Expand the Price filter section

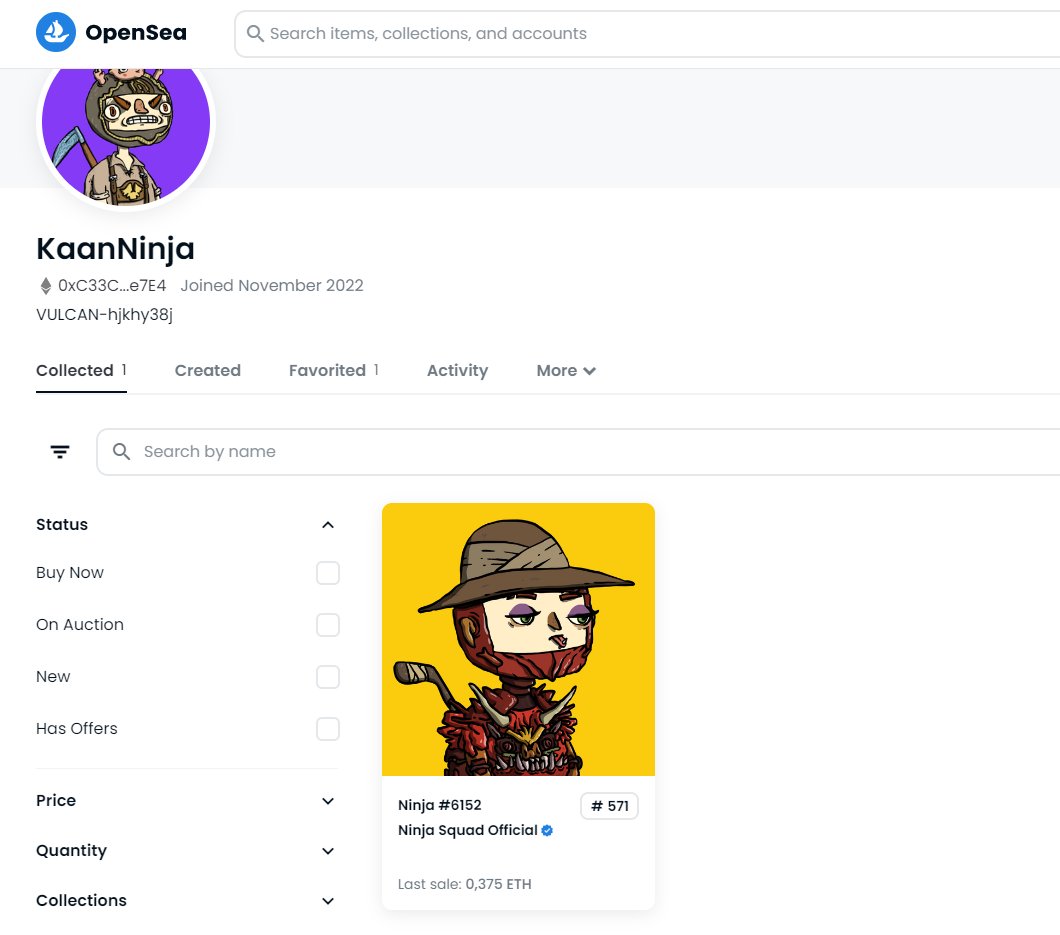click(x=327, y=800)
